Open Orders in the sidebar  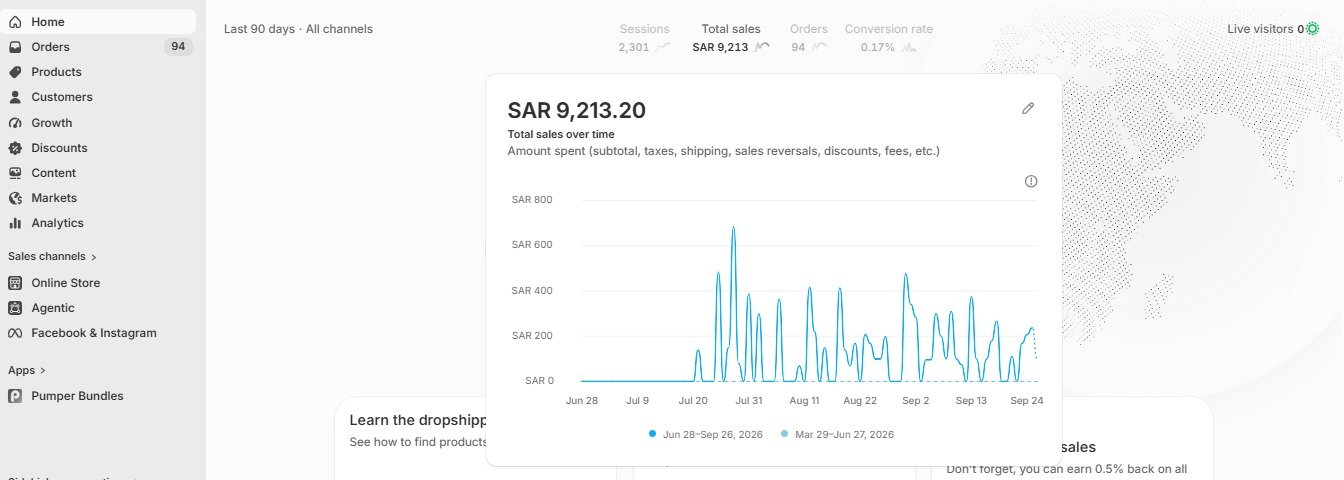click(x=98, y=47)
